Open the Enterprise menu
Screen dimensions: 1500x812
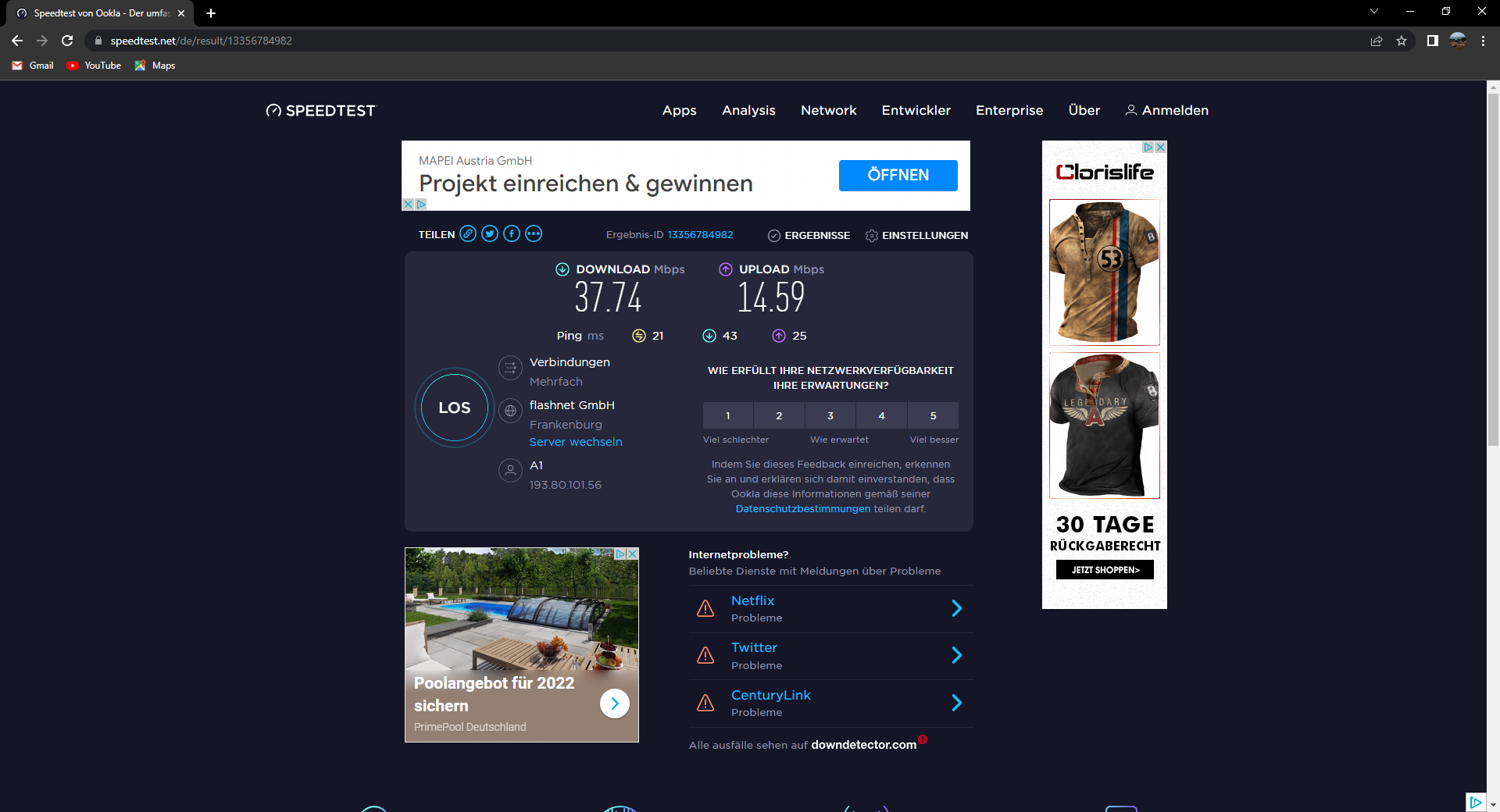tap(1009, 110)
